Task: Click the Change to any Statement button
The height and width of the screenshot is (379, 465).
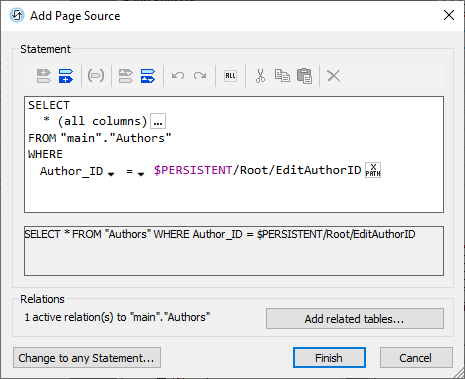Action: pyautogui.click(x=87, y=358)
